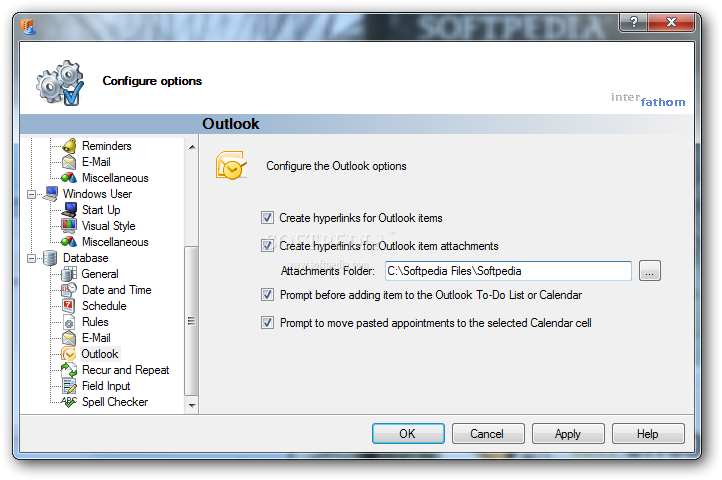Select the Recur and Repeat tree item
Viewport: 722px width, 480px height.
(x=126, y=370)
